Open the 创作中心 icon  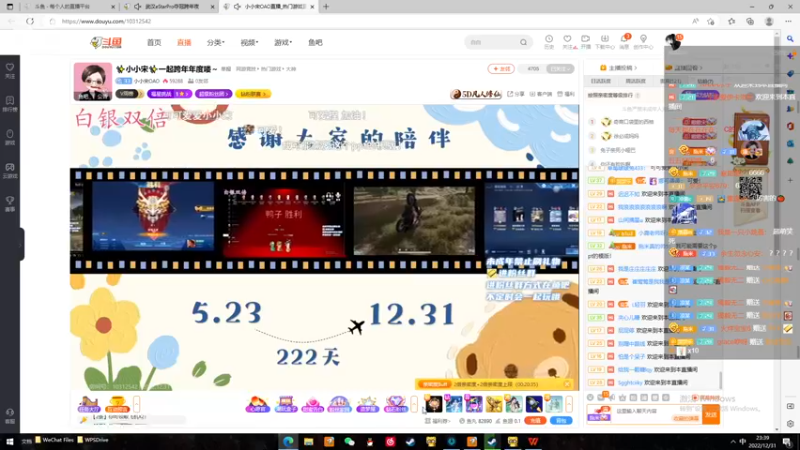(643, 41)
